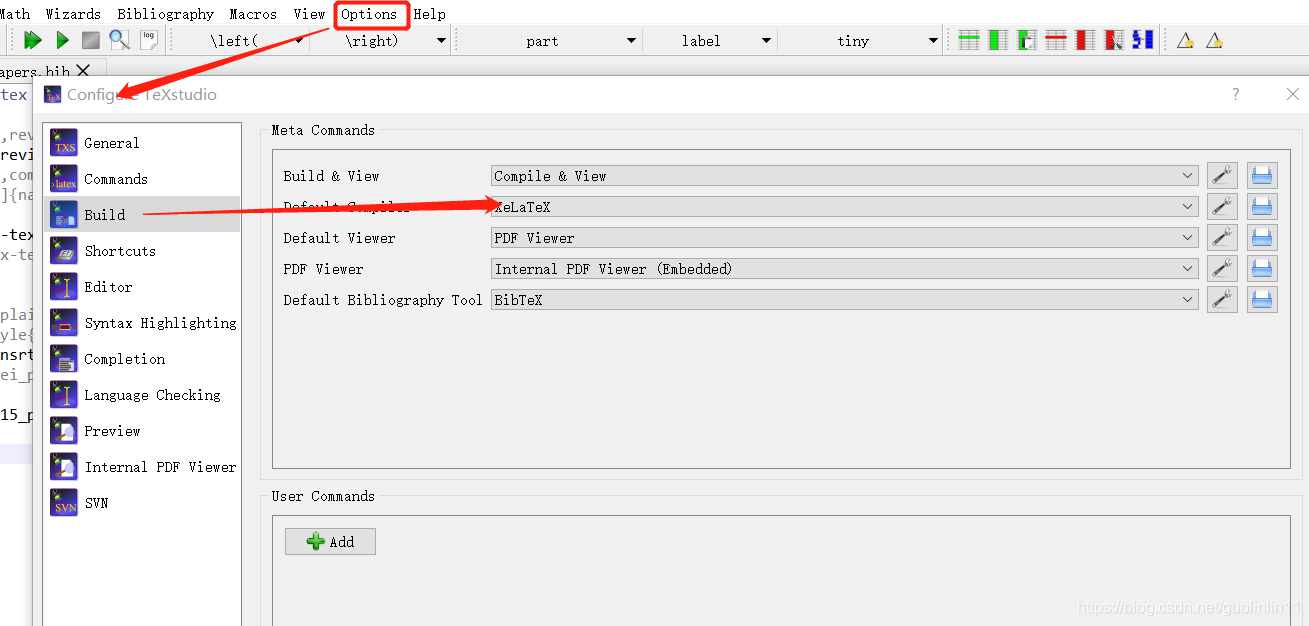Select Build in the config sidebar
The image size is (1309, 626).
pyautogui.click(x=143, y=215)
